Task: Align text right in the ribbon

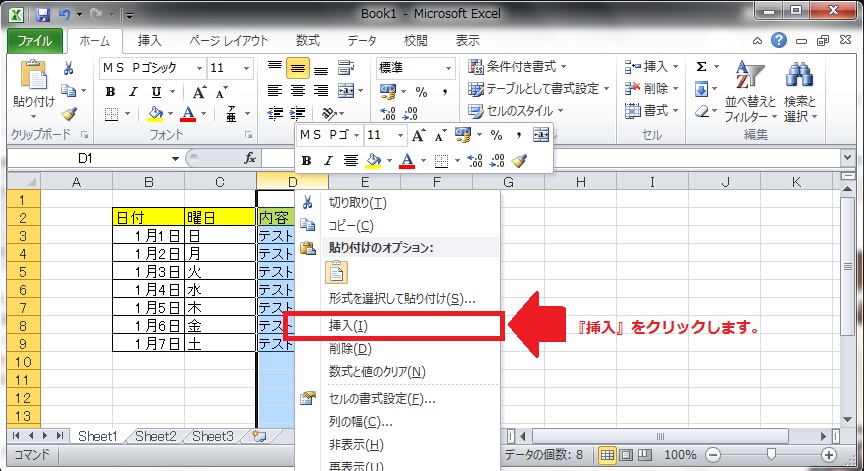Action: [321, 90]
